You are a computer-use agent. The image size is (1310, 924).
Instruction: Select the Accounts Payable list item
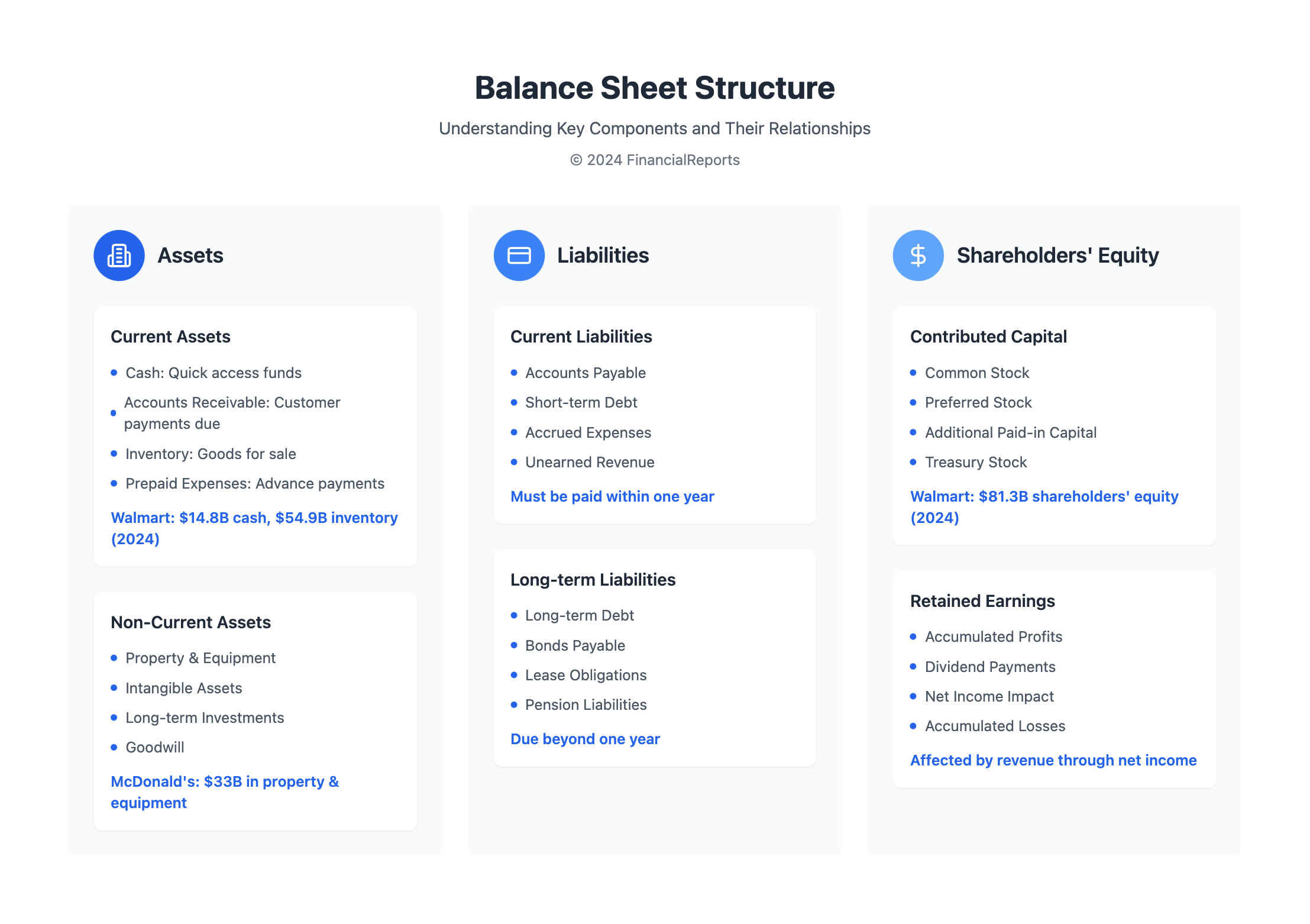pos(585,373)
